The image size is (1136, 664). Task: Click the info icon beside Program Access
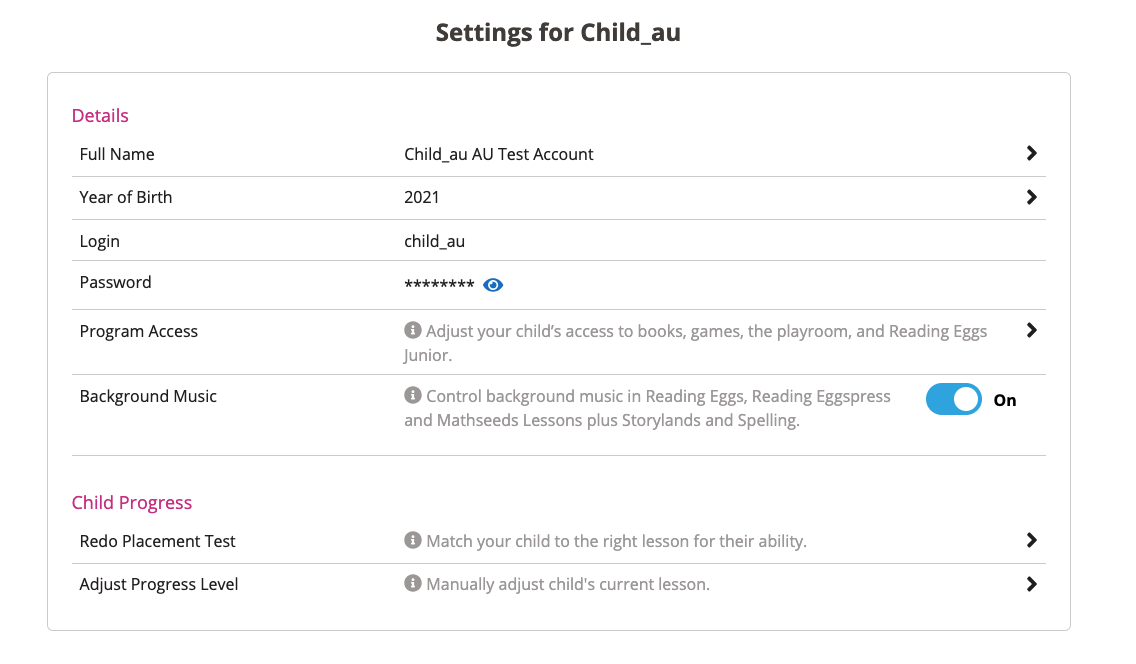pos(412,330)
